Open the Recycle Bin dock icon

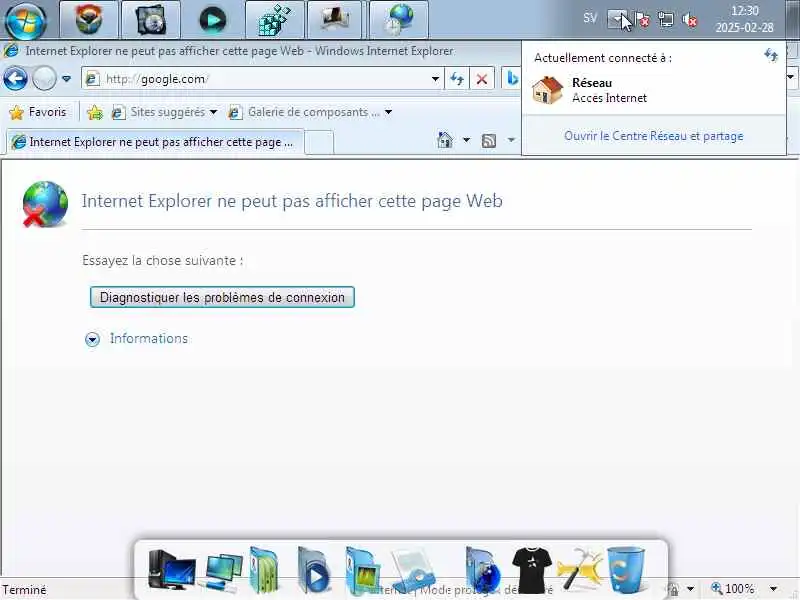627,569
